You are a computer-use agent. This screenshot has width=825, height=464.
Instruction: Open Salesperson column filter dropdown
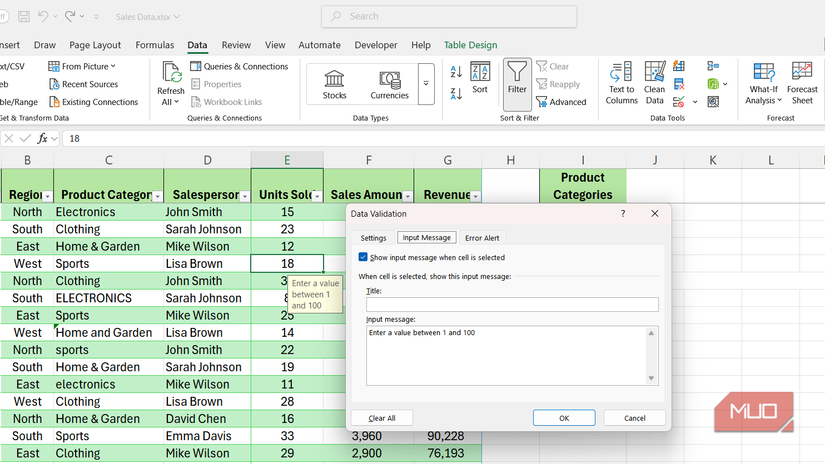[245, 197]
